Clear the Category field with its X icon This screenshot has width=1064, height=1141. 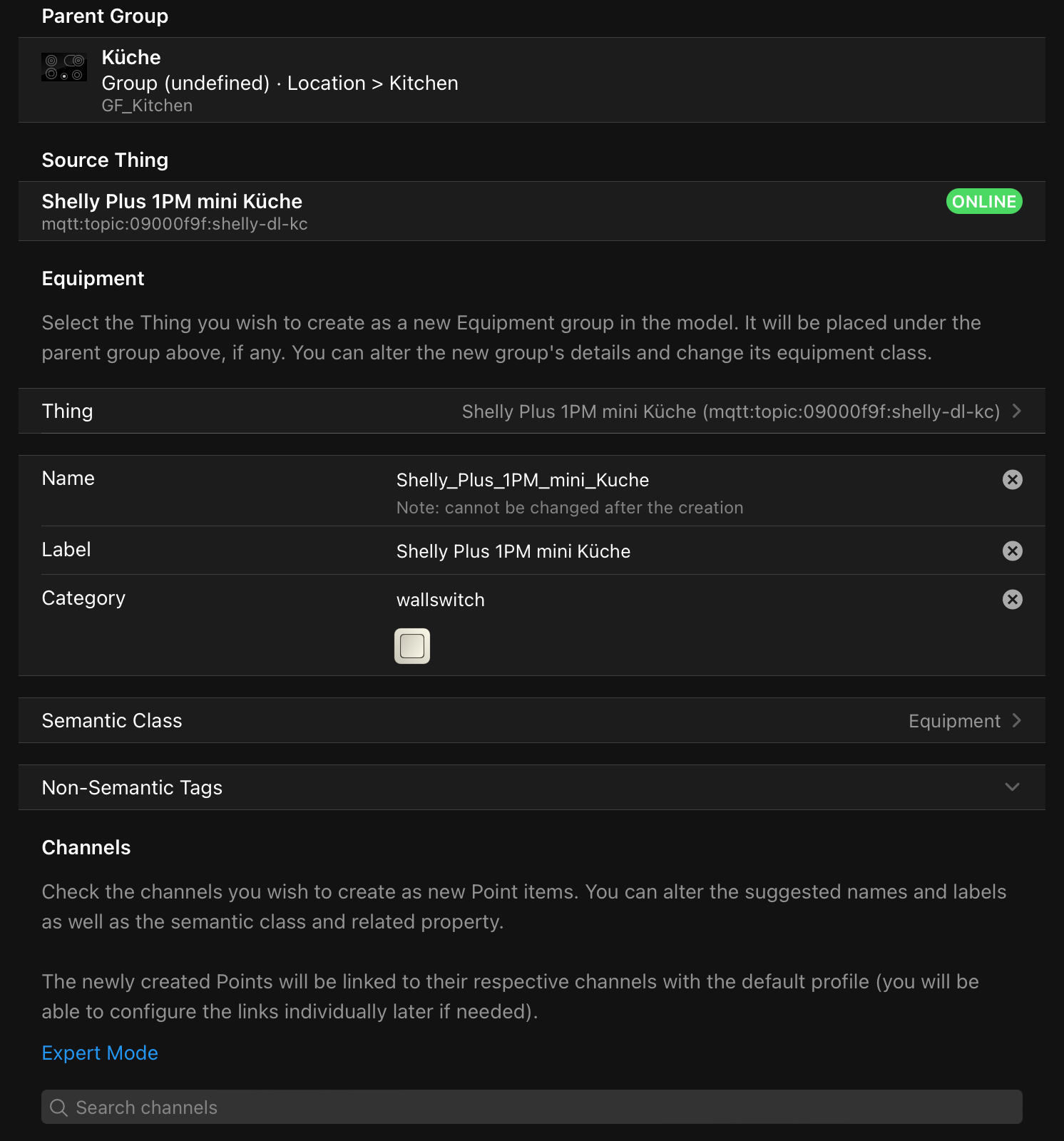[1012, 600]
